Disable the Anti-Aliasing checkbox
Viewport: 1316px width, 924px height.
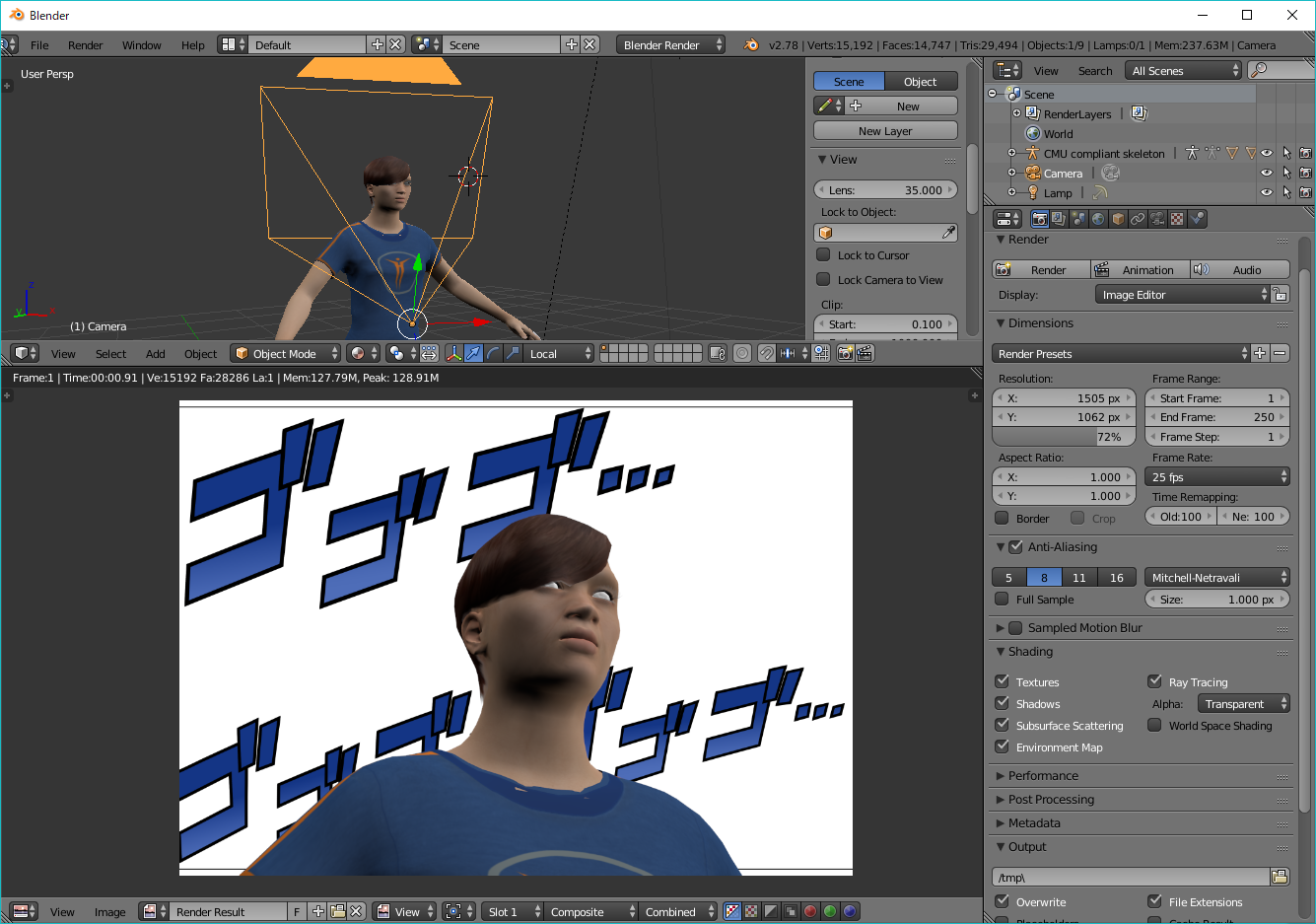coord(1015,546)
